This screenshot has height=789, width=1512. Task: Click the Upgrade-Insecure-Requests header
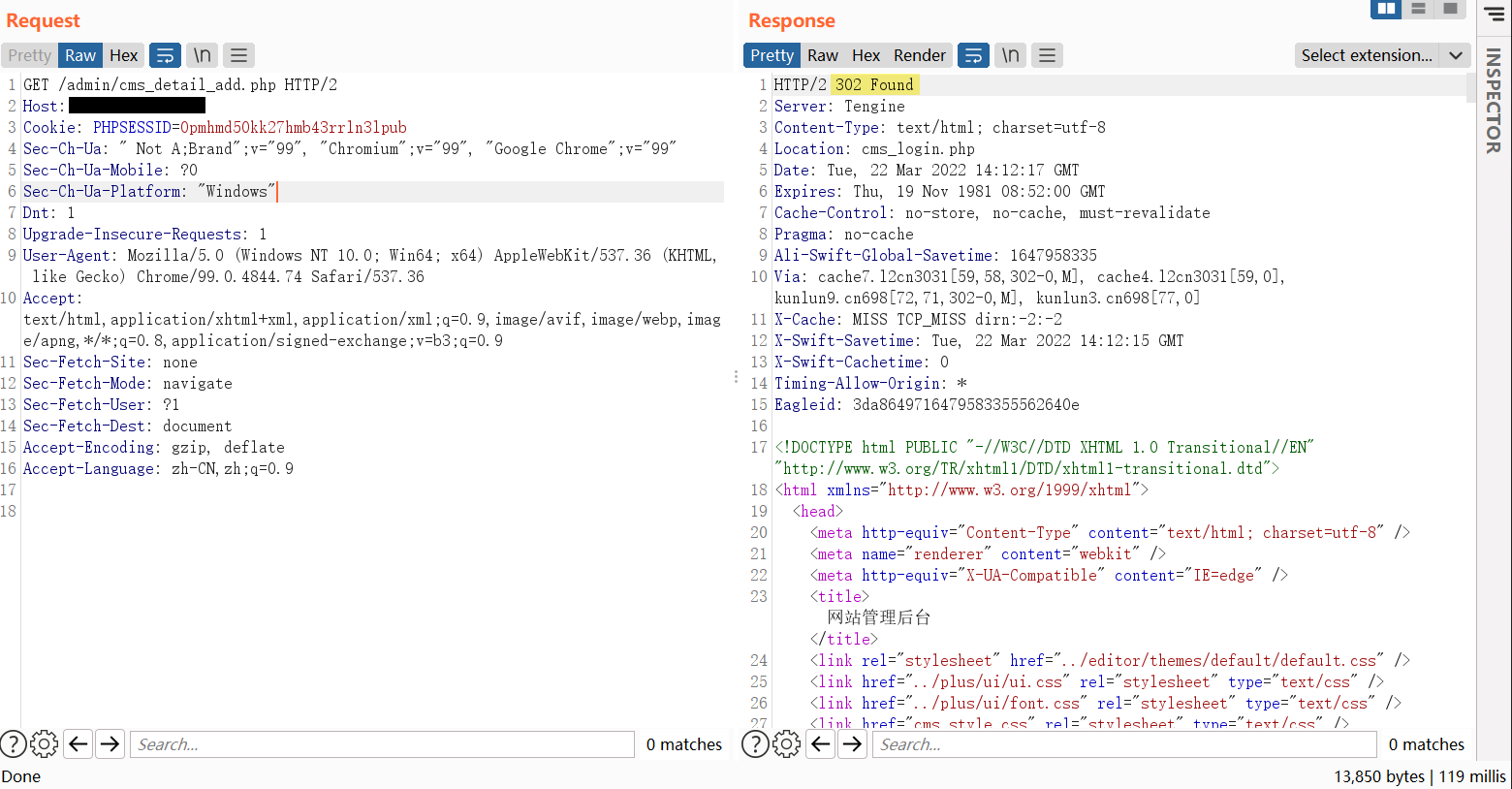tap(144, 235)
